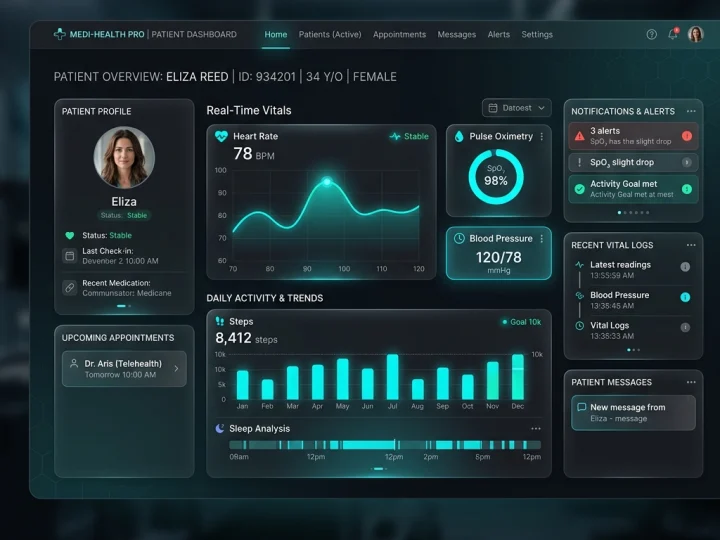Open the notifications bell icon
The width and height of the screenshot is (720, 540).
pos(673,34)
